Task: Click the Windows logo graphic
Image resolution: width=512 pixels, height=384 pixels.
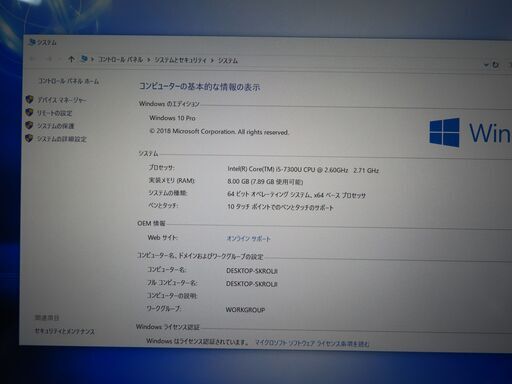Action: [x=444, y=132]
